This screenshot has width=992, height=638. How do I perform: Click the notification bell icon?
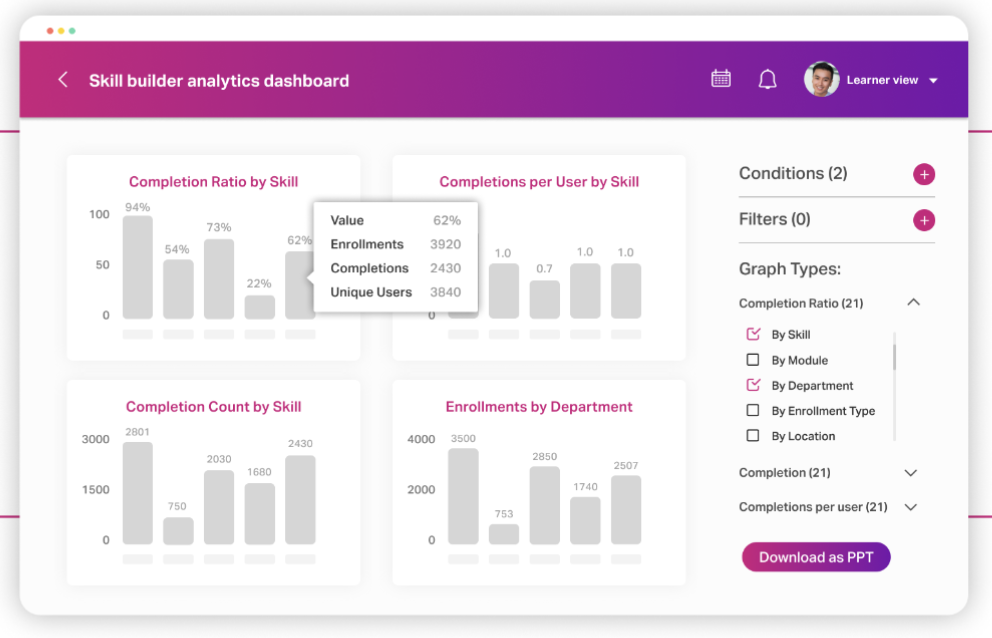(x=767, y=80)
